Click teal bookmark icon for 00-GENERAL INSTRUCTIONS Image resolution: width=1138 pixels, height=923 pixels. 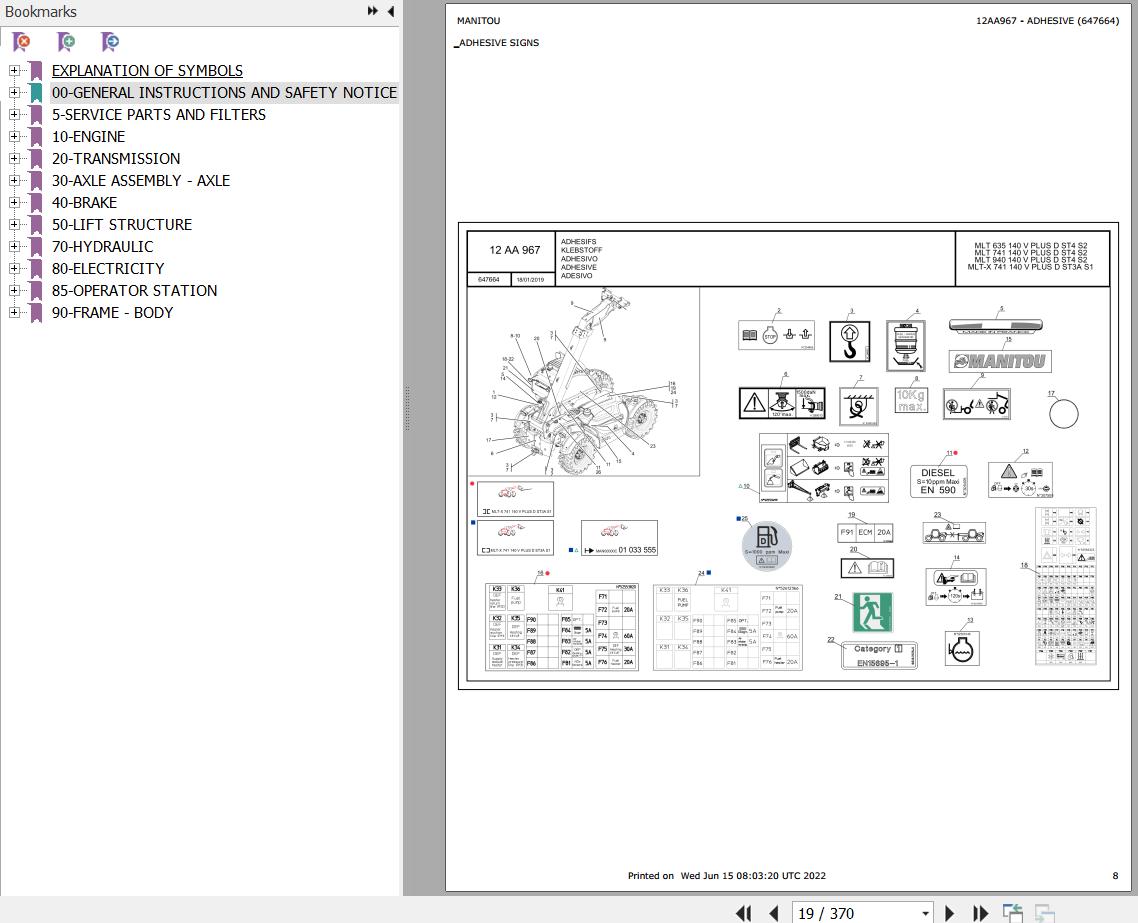[x=36, y=93]
